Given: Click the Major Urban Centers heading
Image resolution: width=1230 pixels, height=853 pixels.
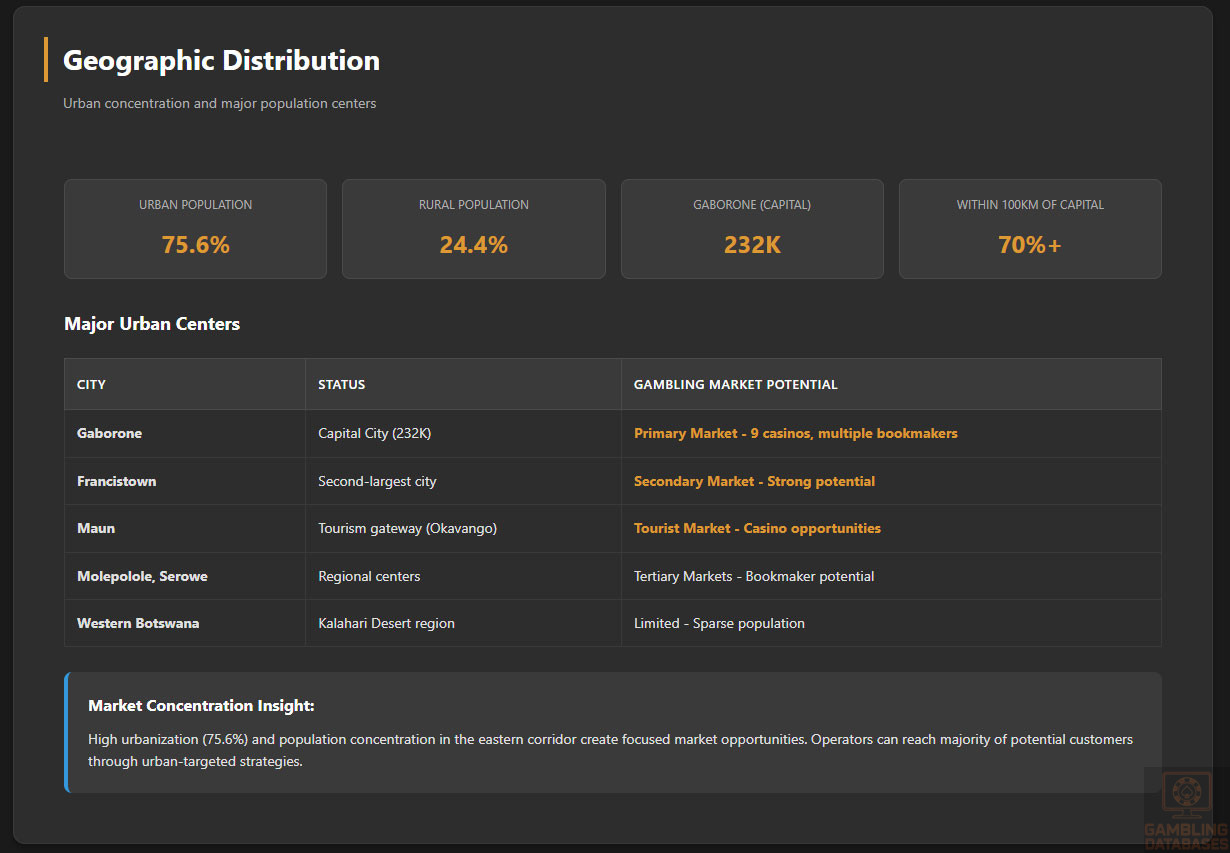Looking at the screenshot, I should click(x=152, y=324).
